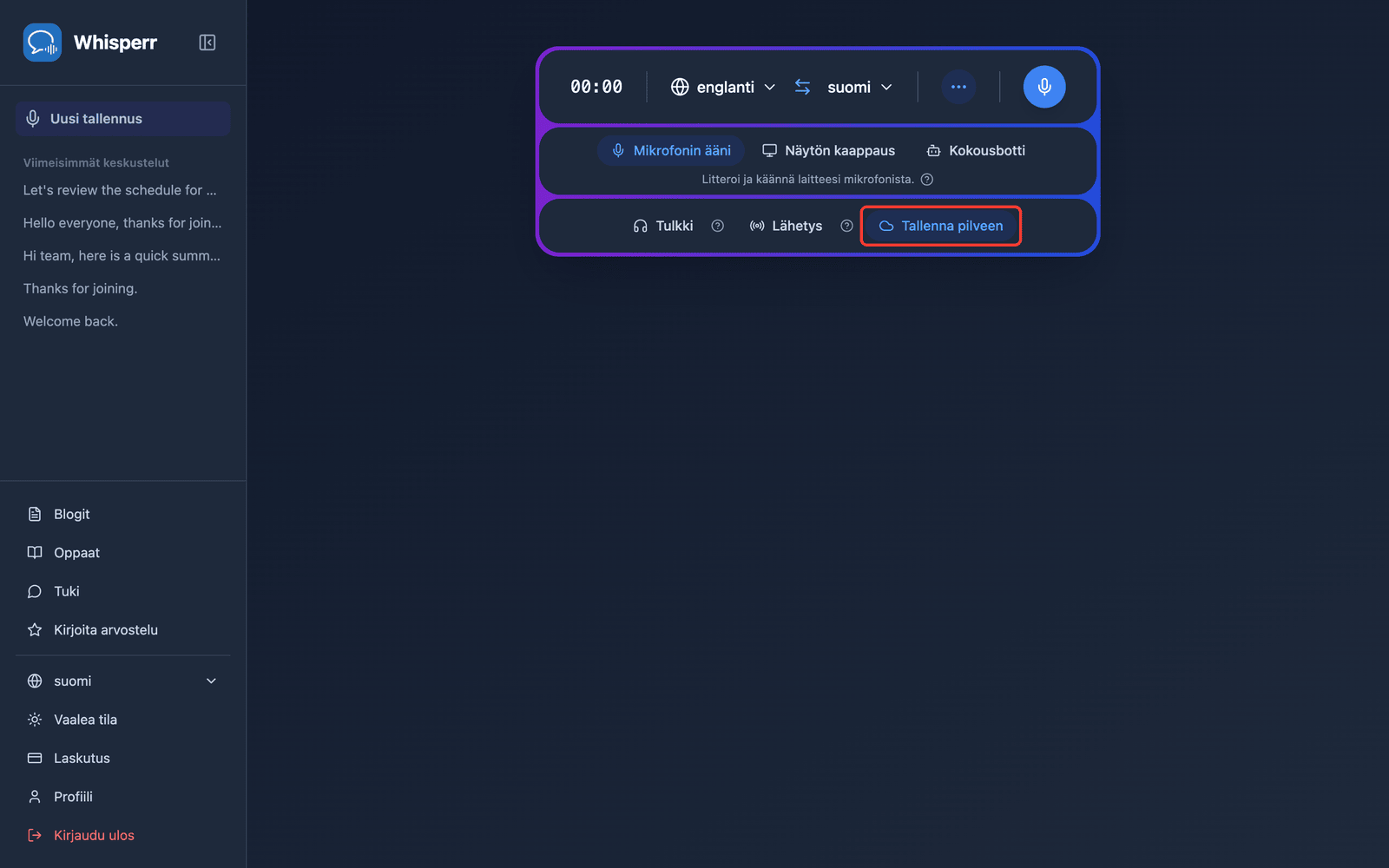Viewport: 1389px width, 868px height.
Task: Open Oppaat guides in the sidebar
Action: (122, 553)
